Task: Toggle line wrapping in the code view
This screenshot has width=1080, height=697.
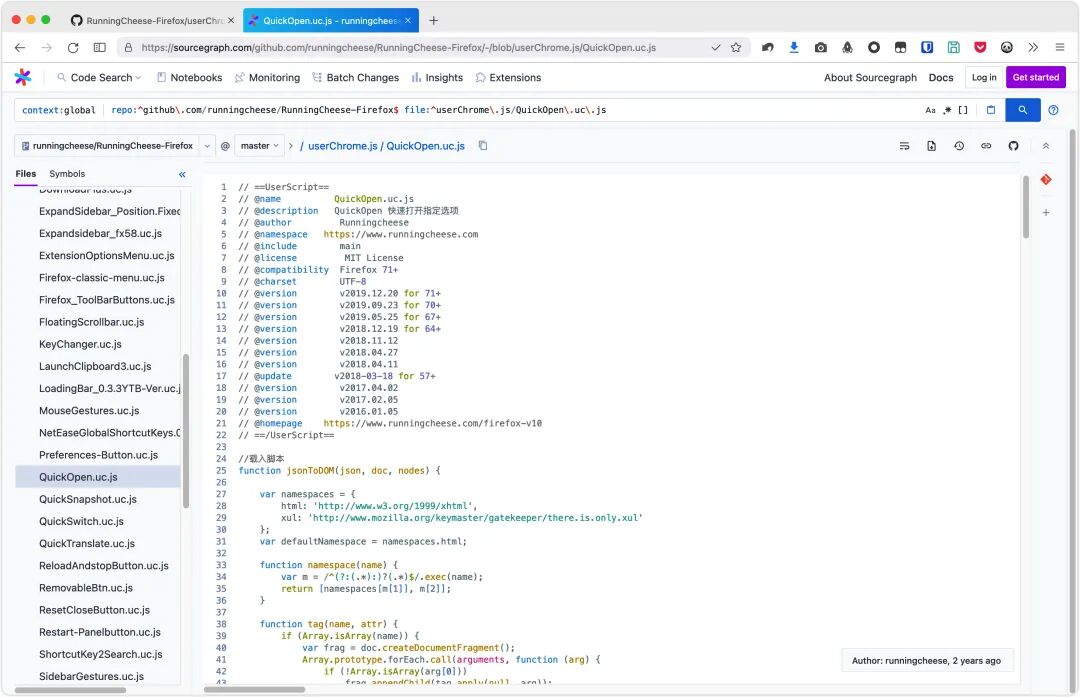Action: 904,146
